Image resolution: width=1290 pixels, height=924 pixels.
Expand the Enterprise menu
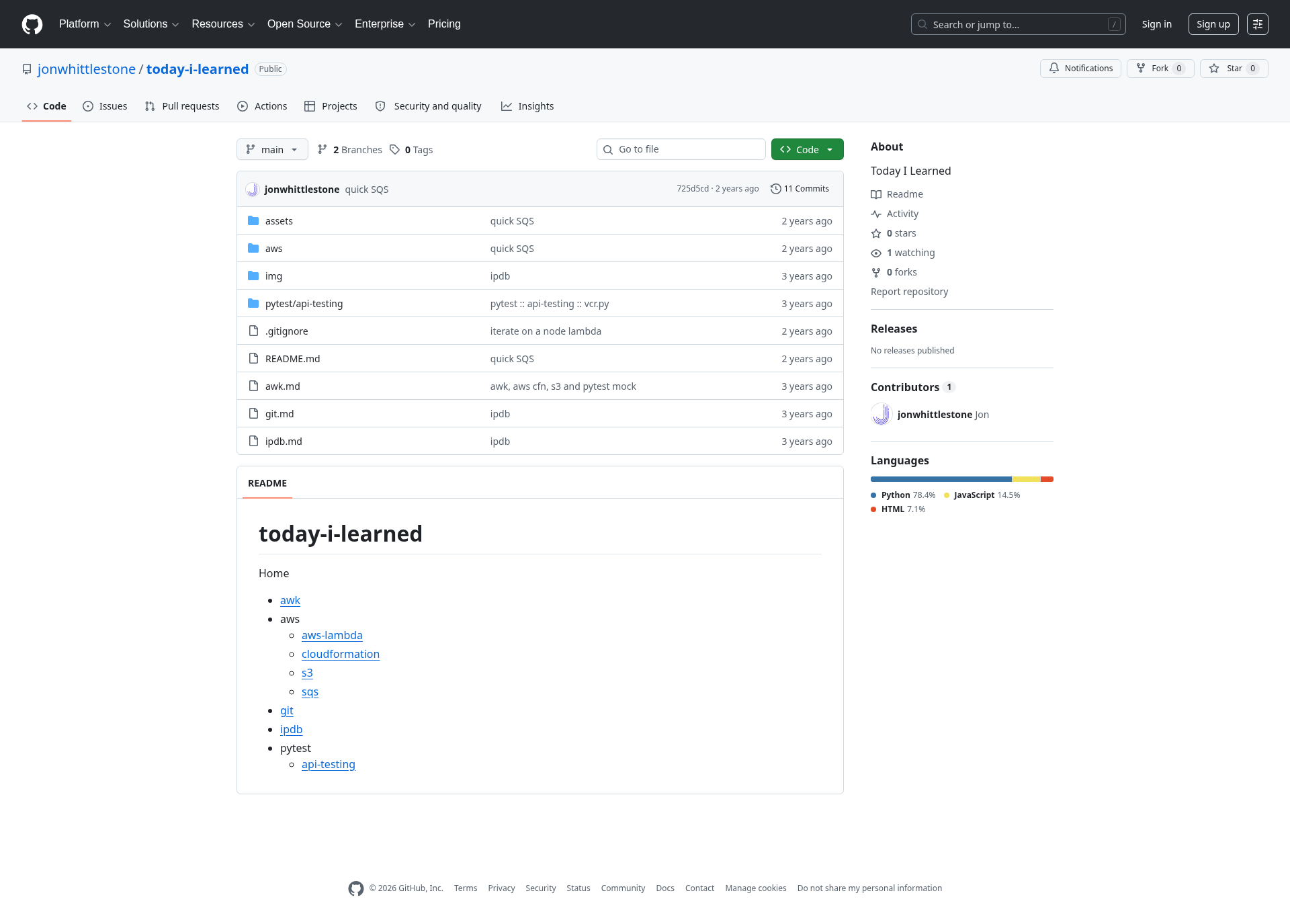point(385,24)
